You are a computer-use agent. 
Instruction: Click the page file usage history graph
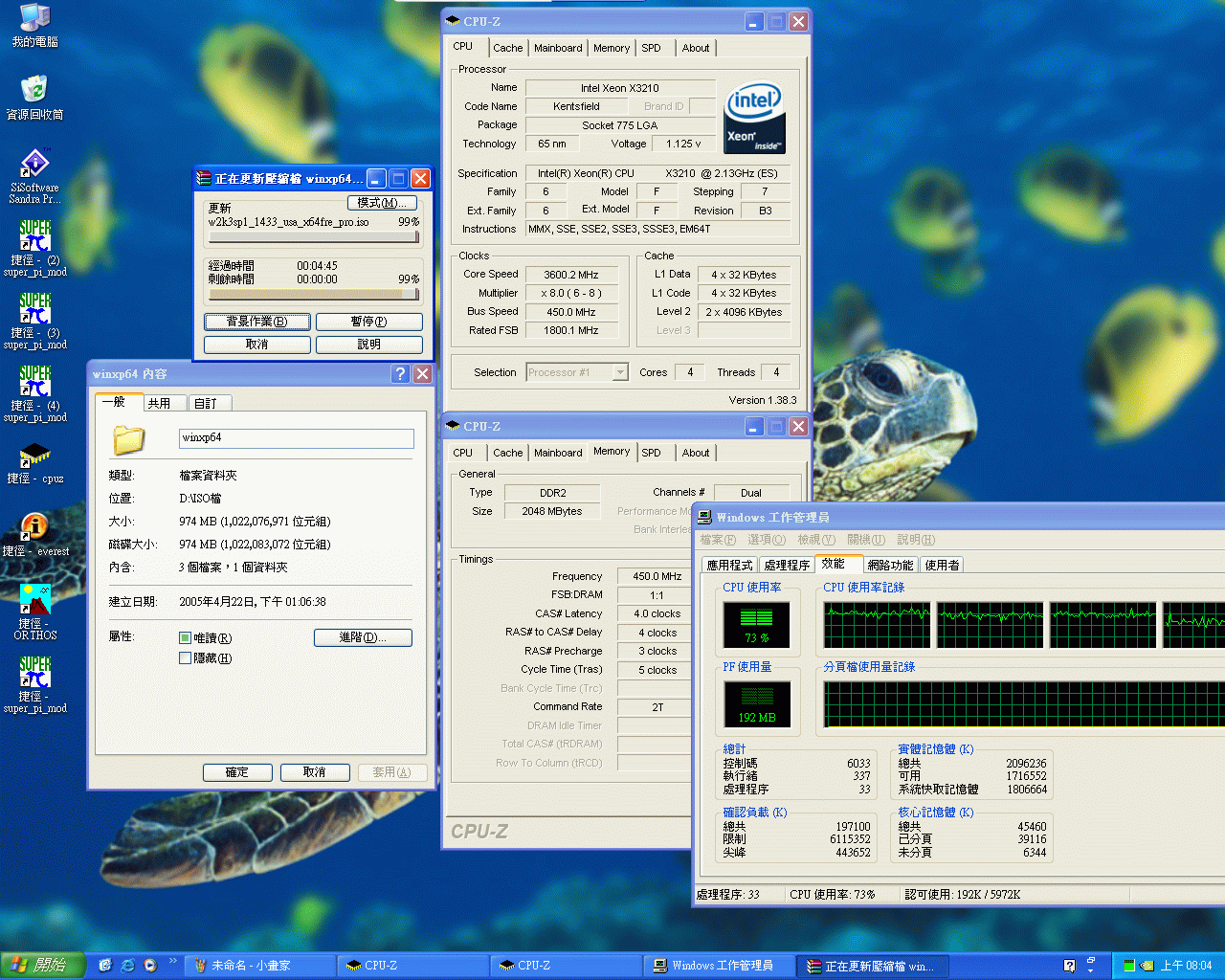pyautogui.click(x=1024, y=704)
